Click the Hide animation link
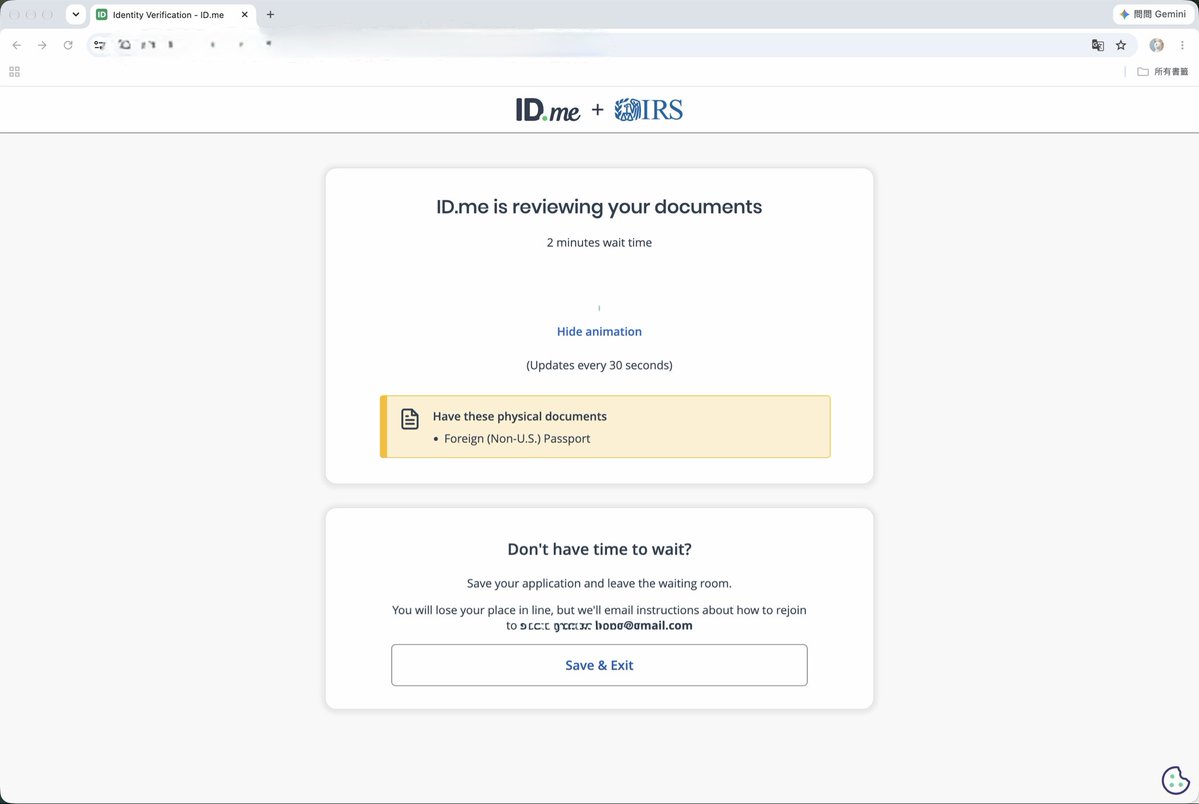The height and width of the screenshot is (804, 1199). [599, 331]
